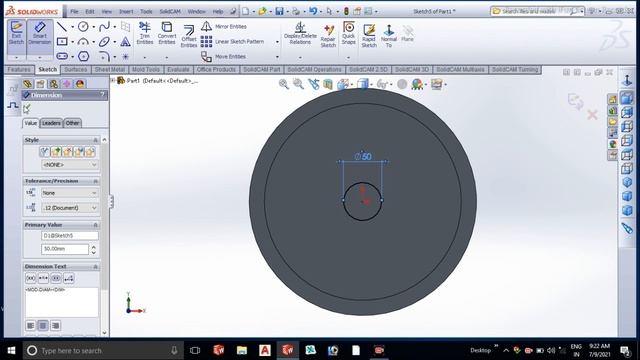Select center justify dimension text
The width and height of the screenshot is (640, 360).
43,326
